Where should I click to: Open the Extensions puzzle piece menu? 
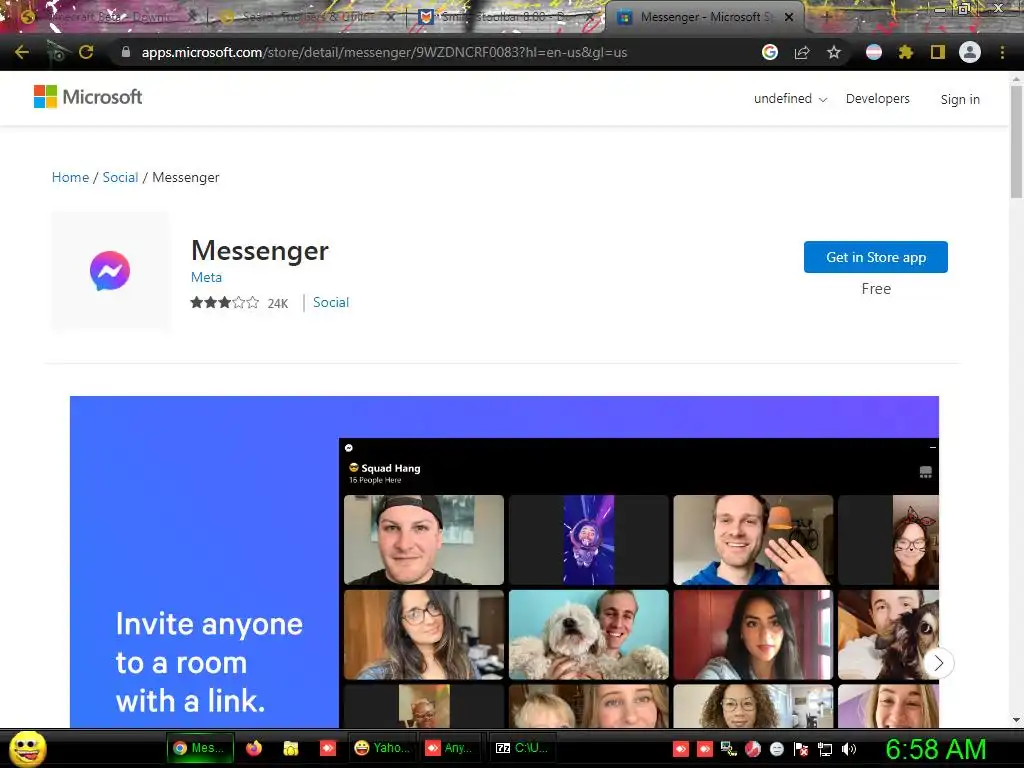(x=905, y=52)
